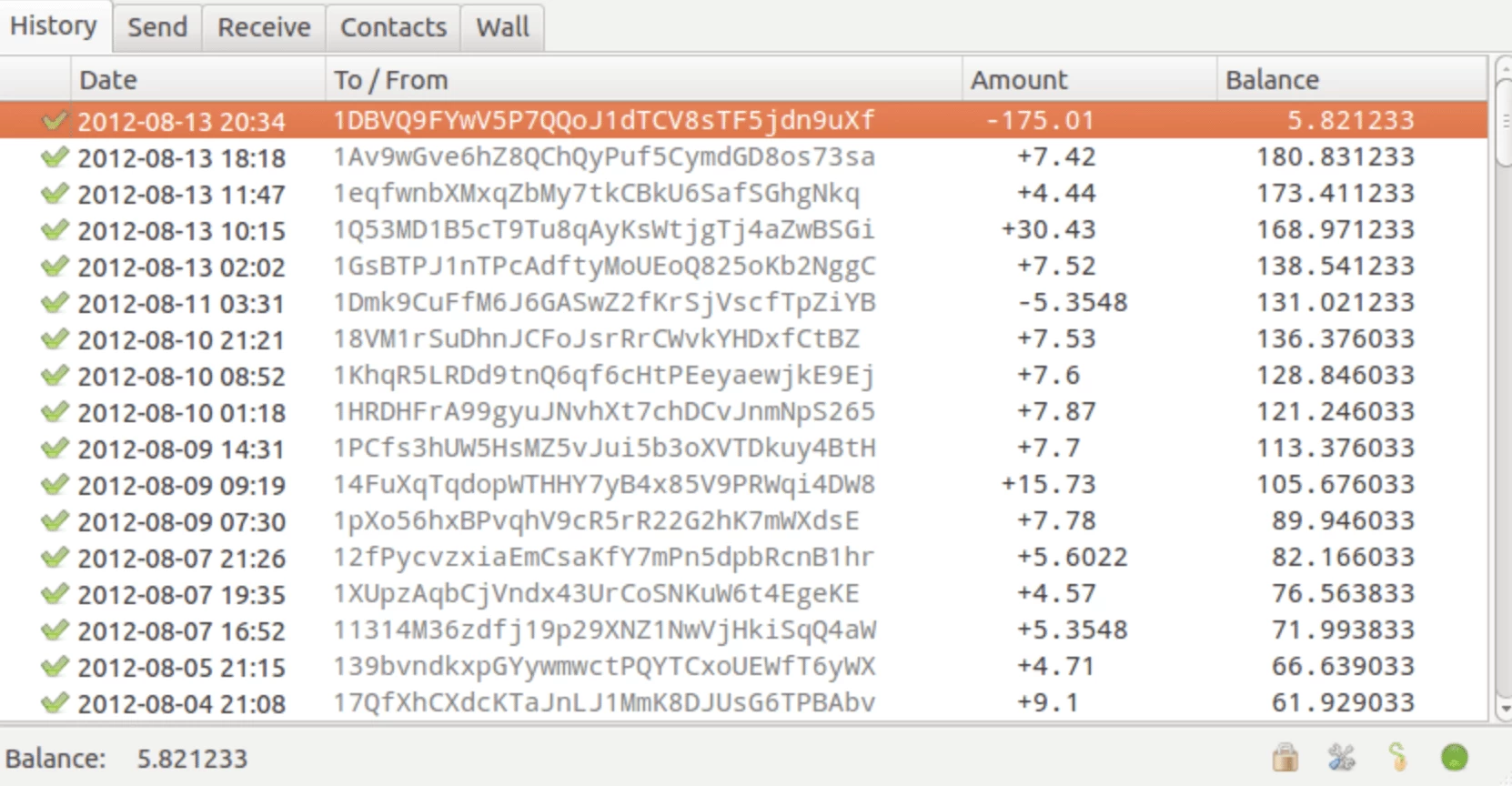The width and height of the screenshot is (1512, 786).
Task: Switch to the Send tab
Action: pos(157,27)
